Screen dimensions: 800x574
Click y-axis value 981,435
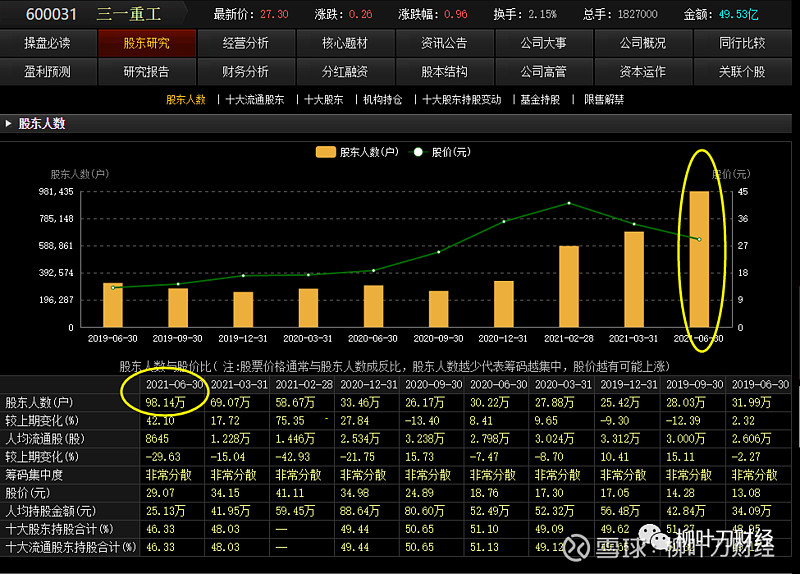(56, 192)
